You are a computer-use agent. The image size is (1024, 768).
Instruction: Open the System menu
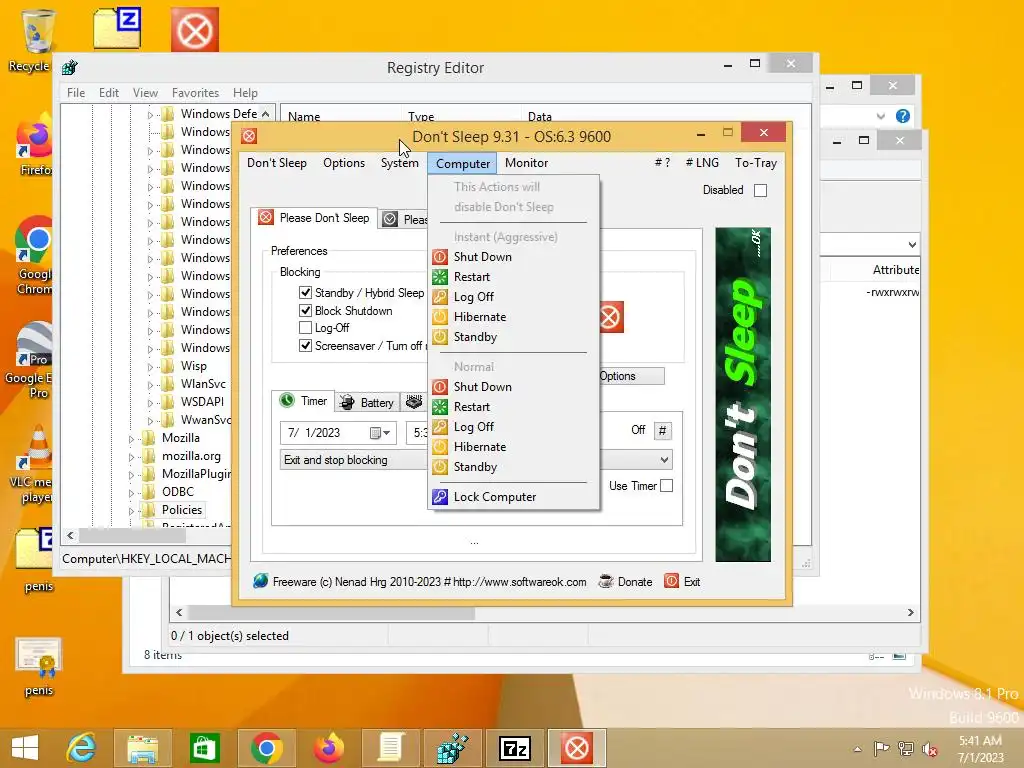(400, 163)
